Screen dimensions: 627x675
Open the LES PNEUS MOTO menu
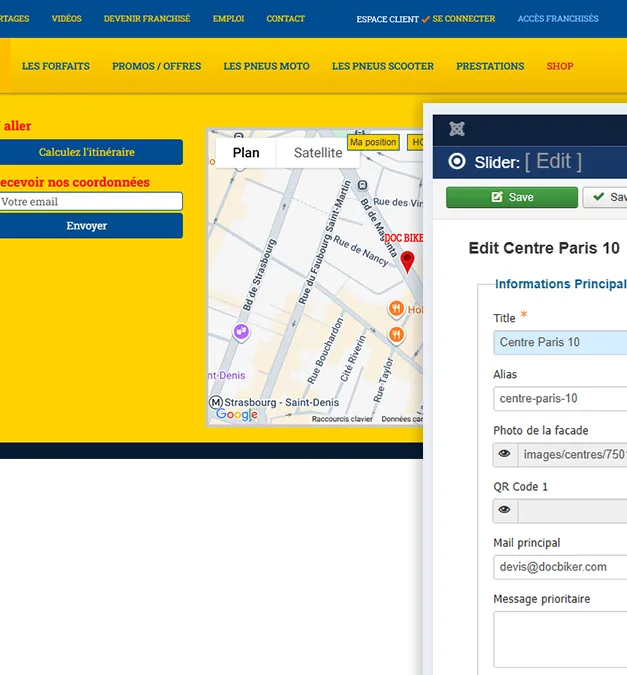(266, 66)
